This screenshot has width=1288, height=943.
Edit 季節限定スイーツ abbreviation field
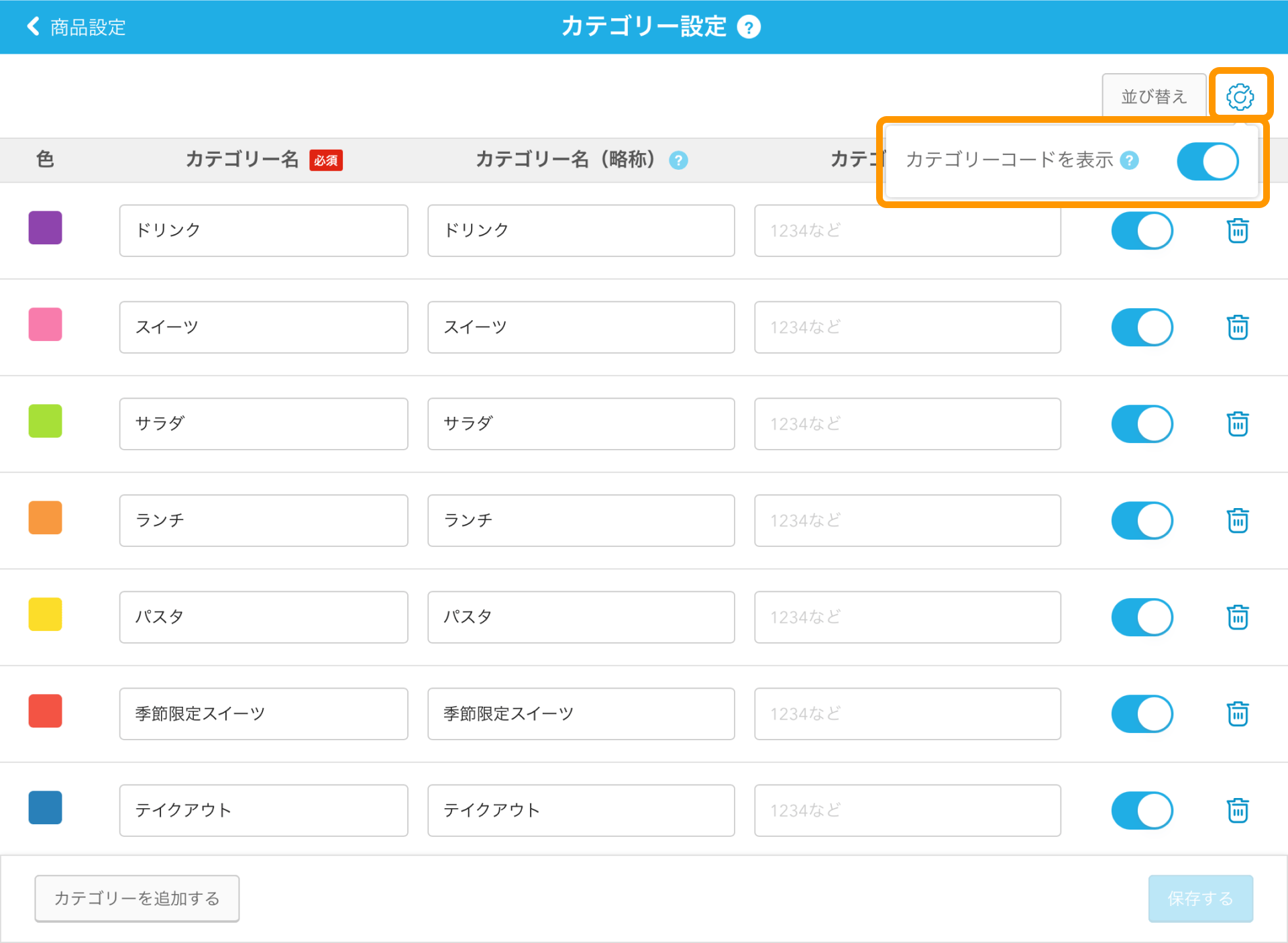581,713
